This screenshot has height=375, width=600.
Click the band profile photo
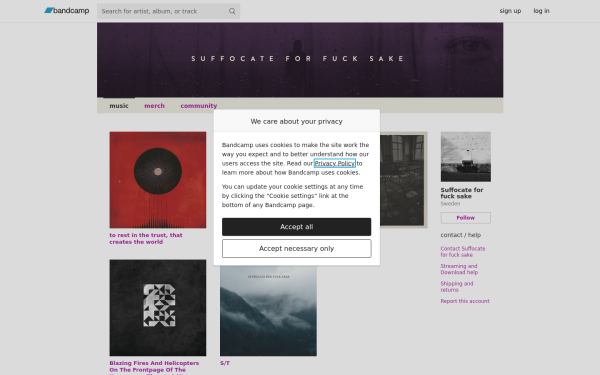(x=466, y=157)
